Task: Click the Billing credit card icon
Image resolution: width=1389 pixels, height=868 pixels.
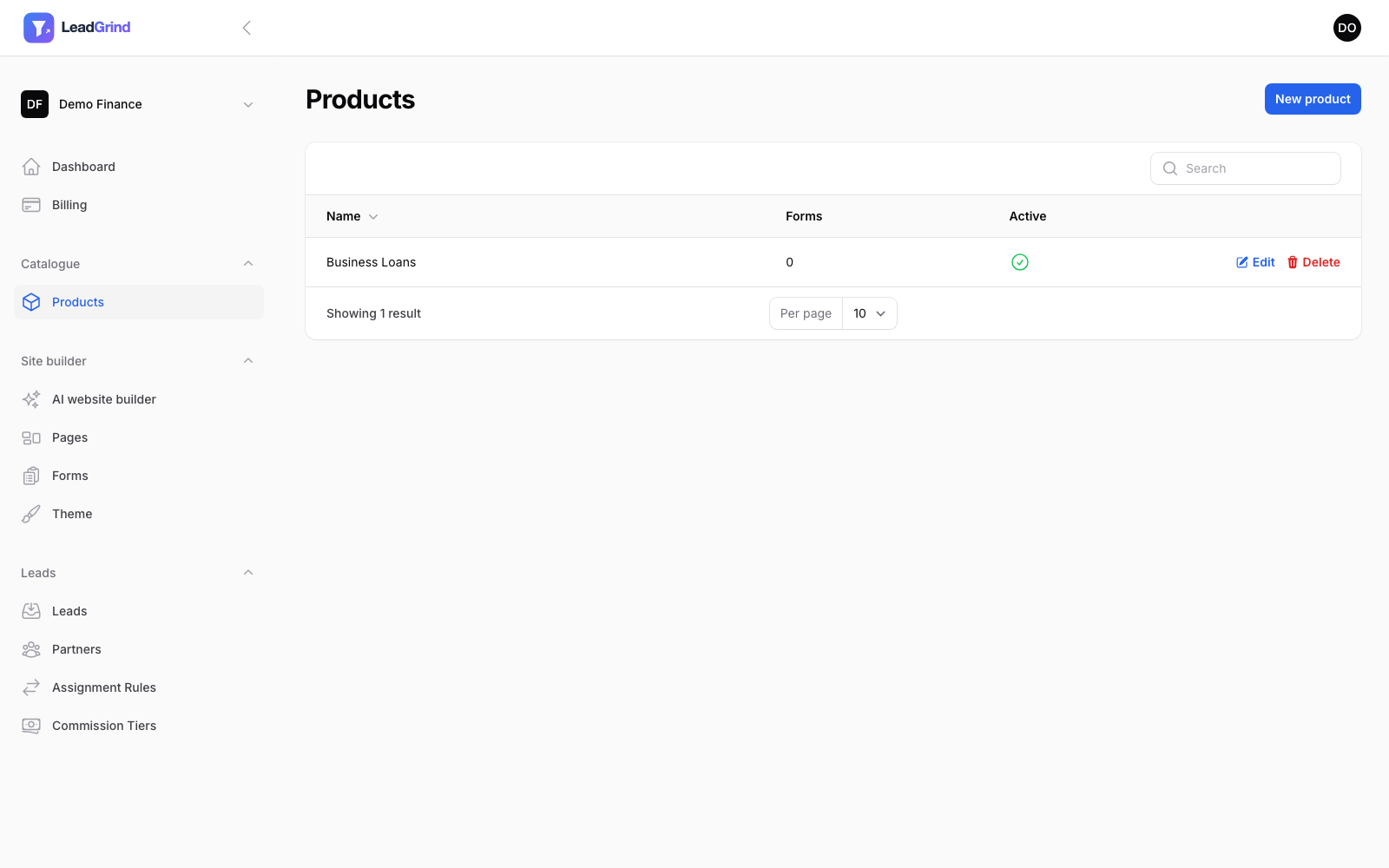Action: coord(31,205)
